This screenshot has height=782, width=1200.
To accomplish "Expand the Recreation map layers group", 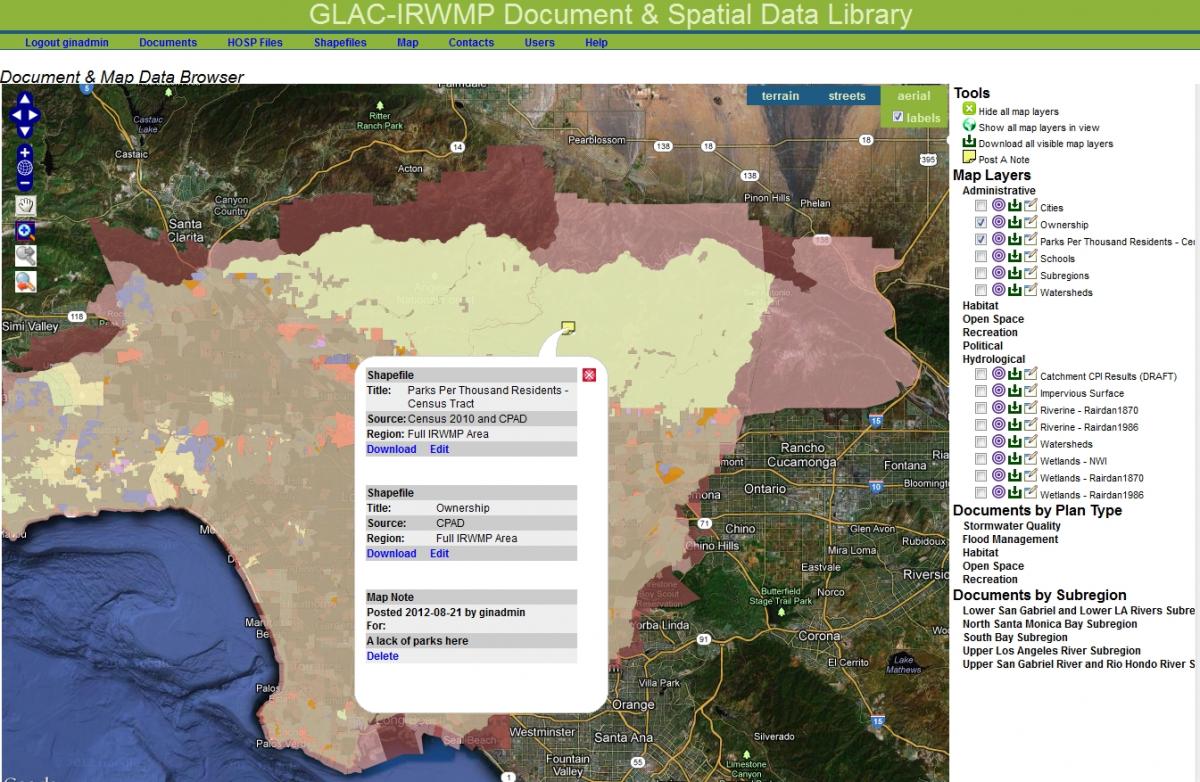I will coord(990,332).
